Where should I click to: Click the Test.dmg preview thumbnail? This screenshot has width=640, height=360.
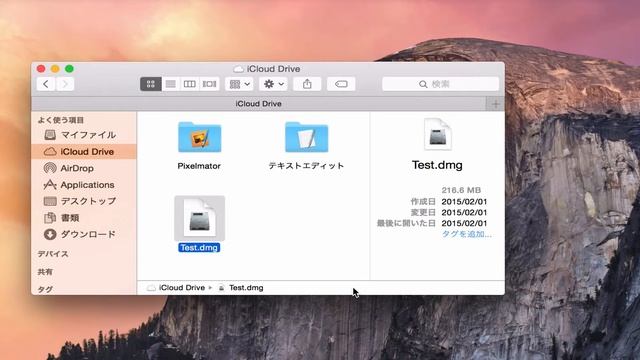coord(437,134)
